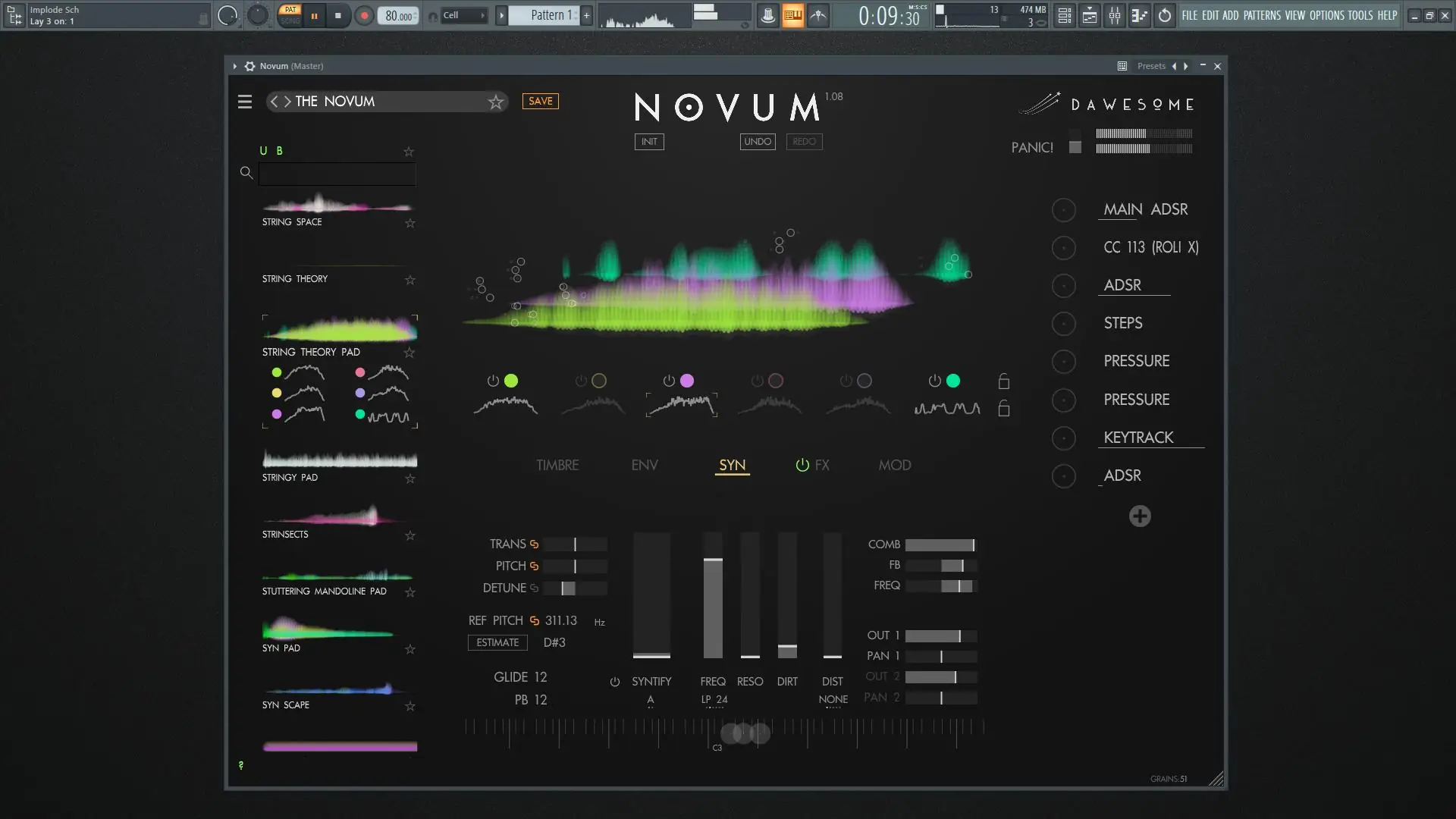
Task: Go to the next preset with the right chevron
Action: 287,102
